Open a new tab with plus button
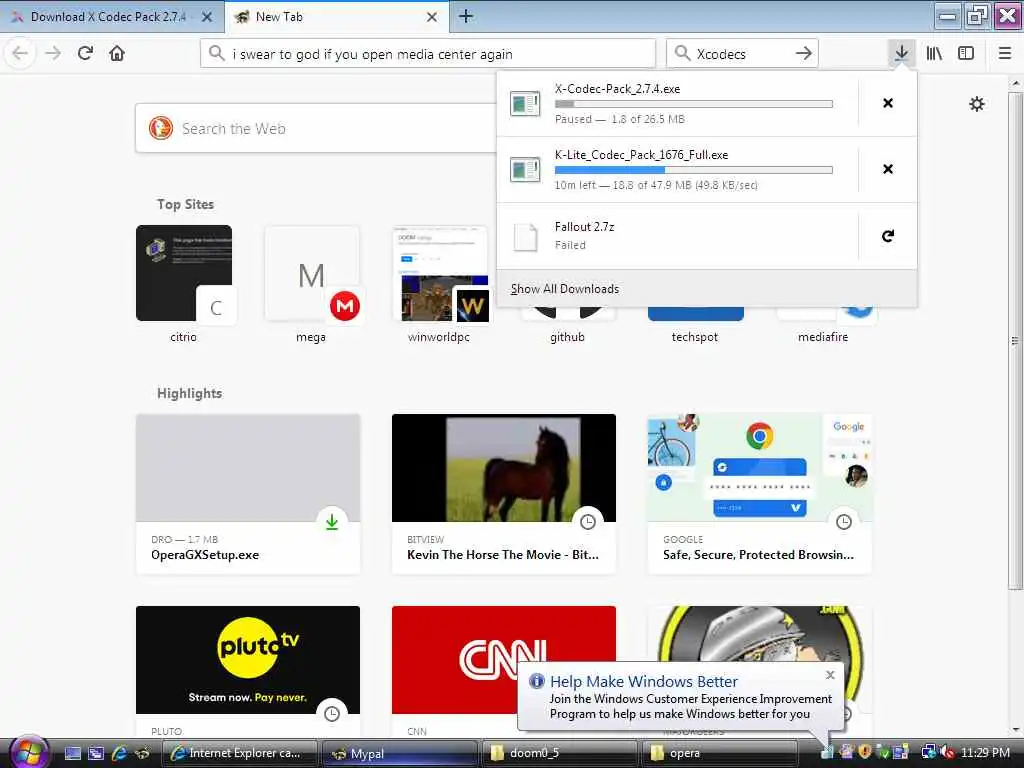Image resolution: width=1024 pixels, height=768 pixels. coord(466,16)
